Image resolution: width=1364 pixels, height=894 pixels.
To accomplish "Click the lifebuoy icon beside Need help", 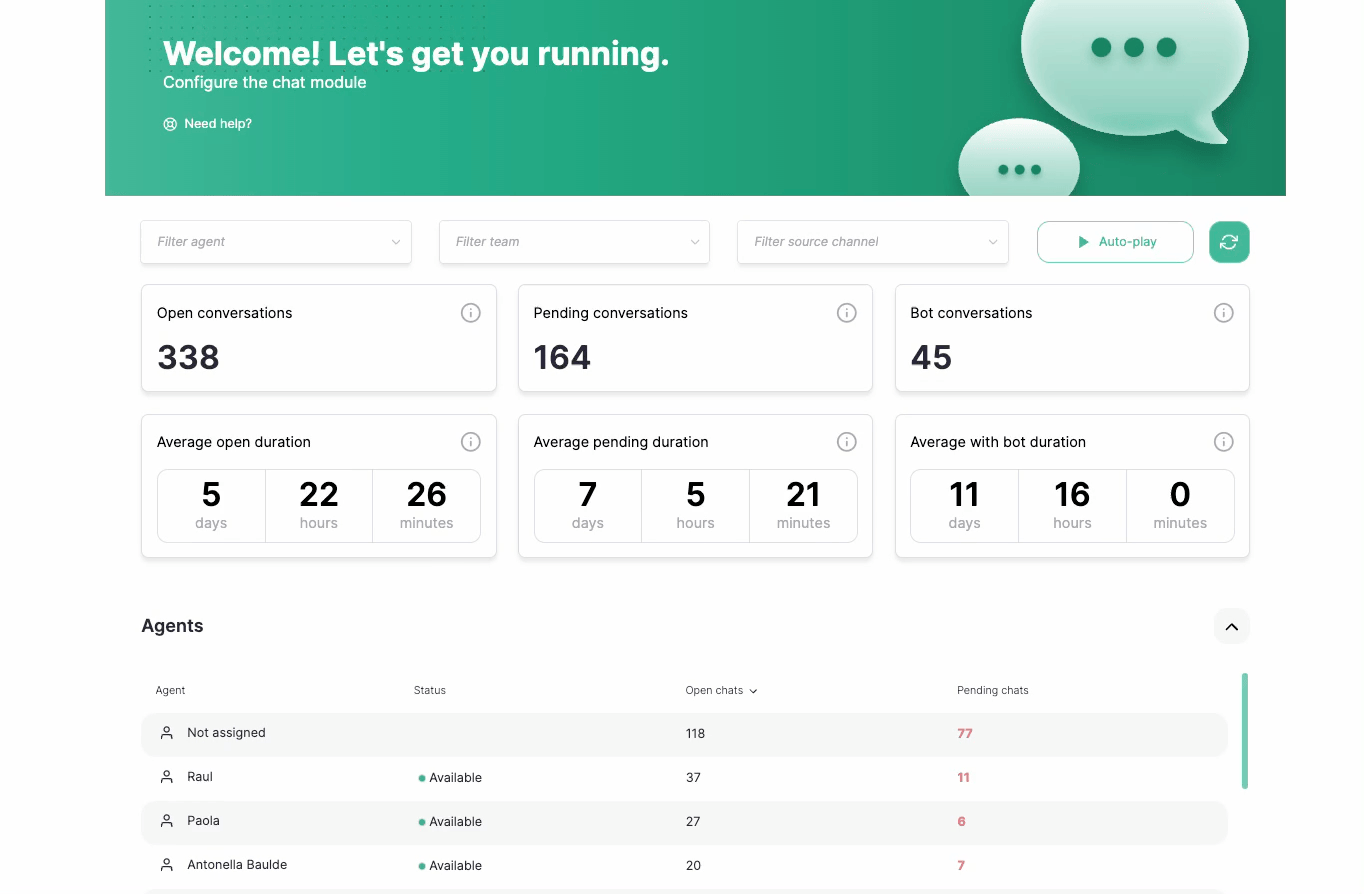I will point(170,124).
